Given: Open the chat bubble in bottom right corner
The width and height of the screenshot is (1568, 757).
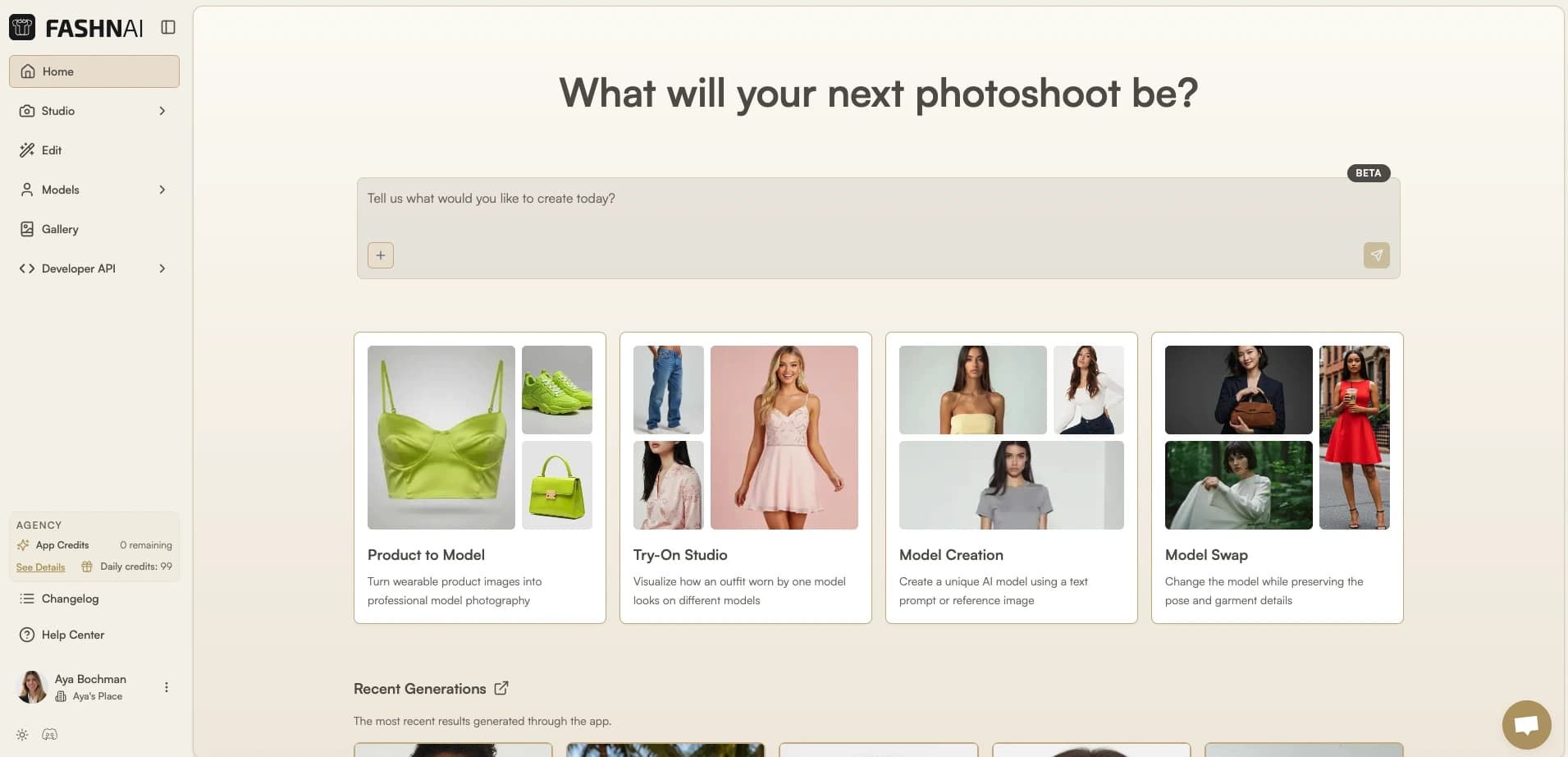Looking at the screenshot, I should pos(1526,724).
